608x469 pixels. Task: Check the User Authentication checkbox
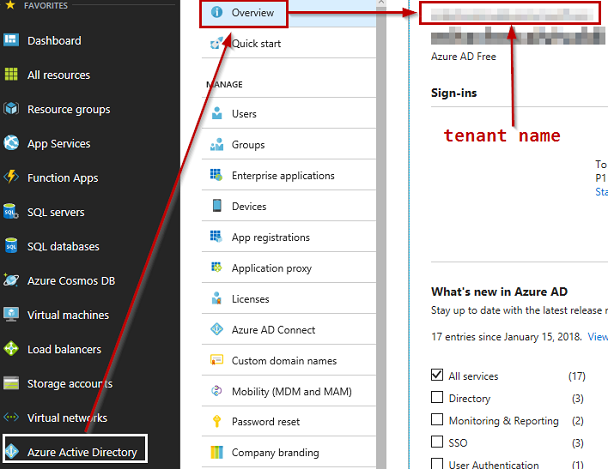[x=437, y=464]
